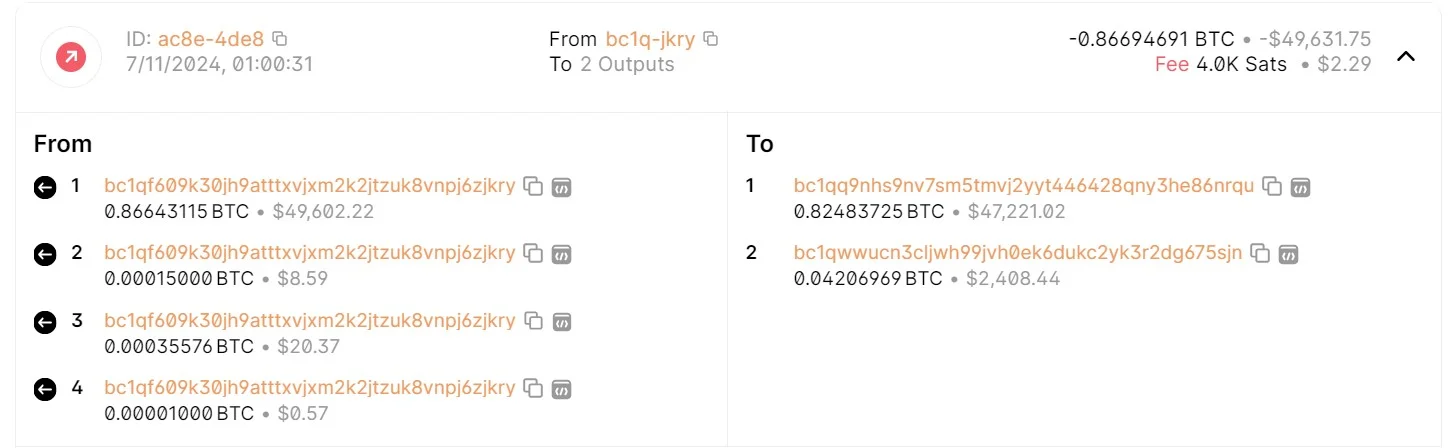Copy address of input 4

tap(534, 388)
